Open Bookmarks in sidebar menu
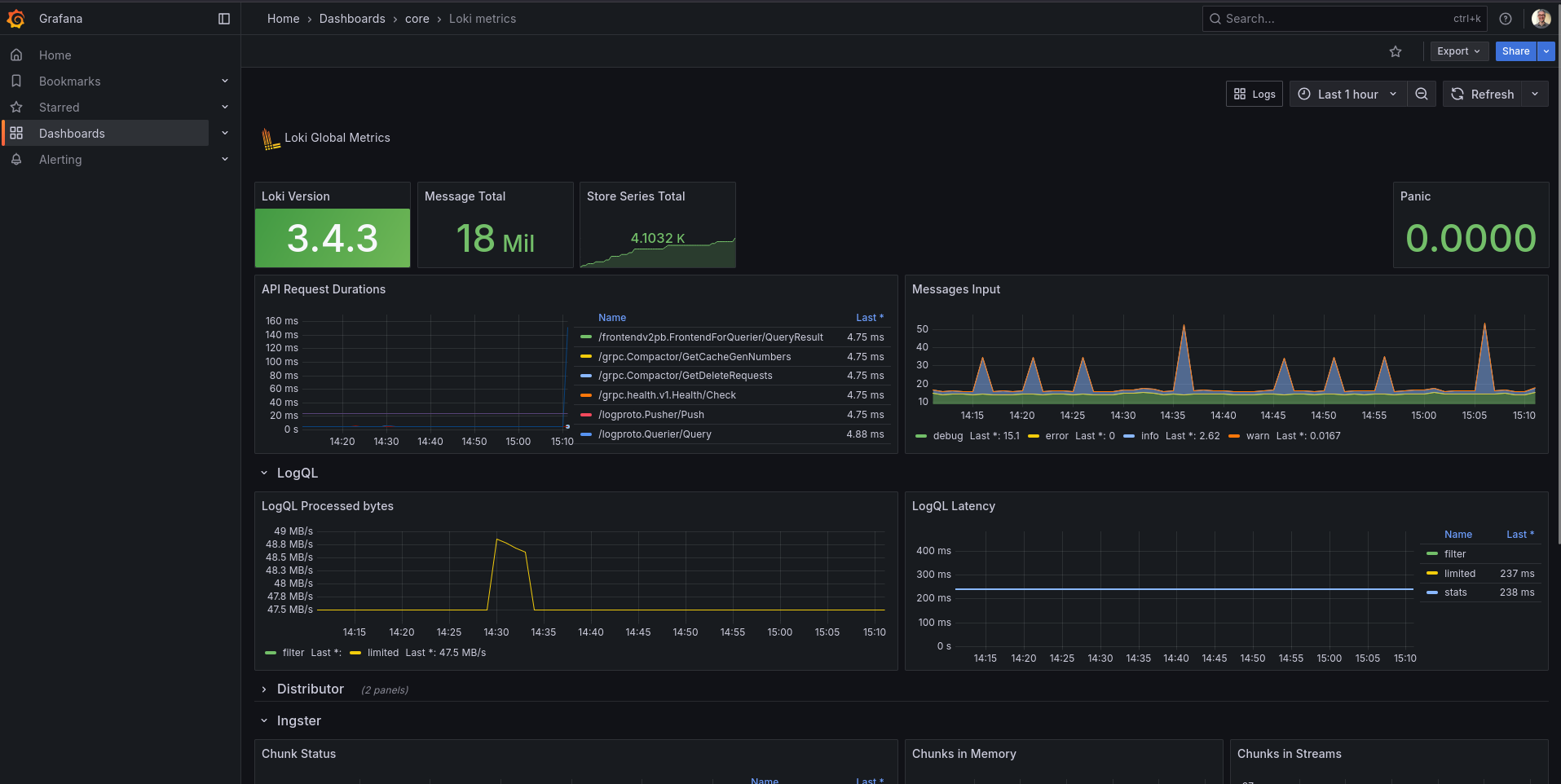This screenshot has width=1561, height=784. coord(70,81)
